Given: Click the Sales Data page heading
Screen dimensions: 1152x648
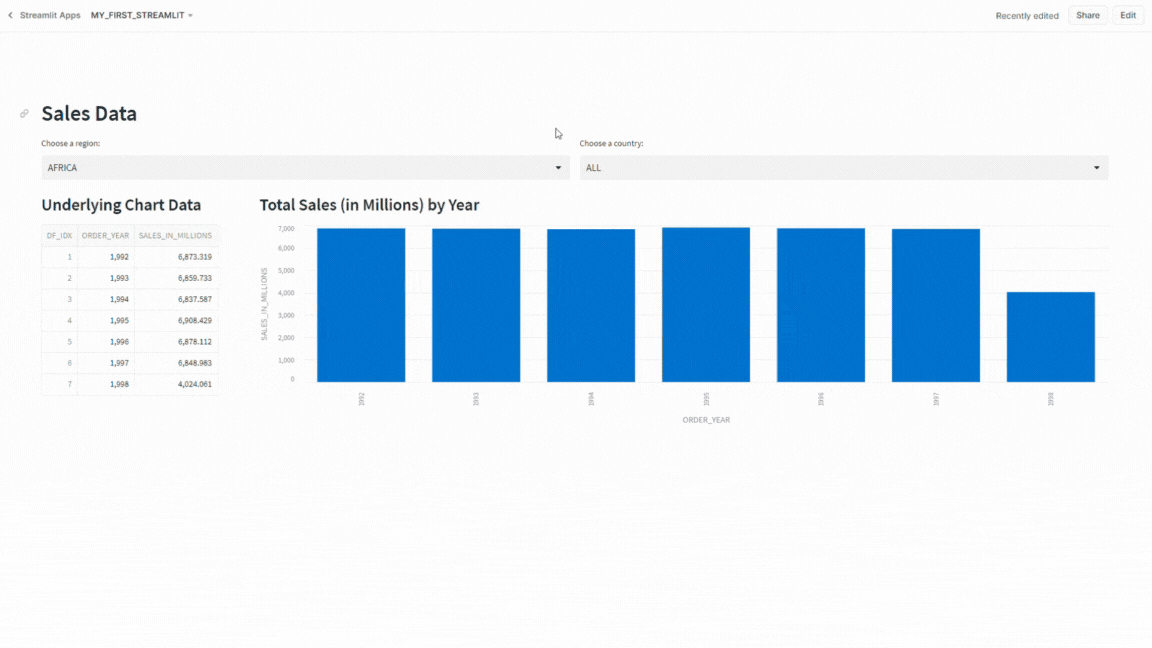Looking at the screenshot, I should pyautogui.click(x=89, y=114).
